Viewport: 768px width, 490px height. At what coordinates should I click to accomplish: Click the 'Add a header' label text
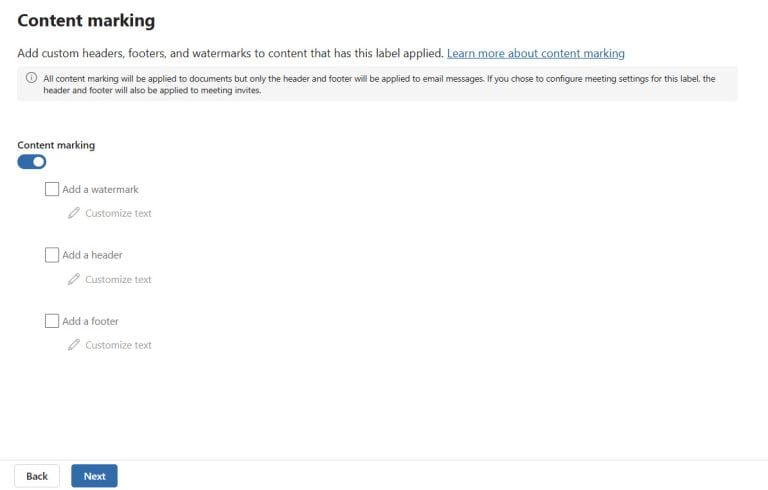click(92, 255)
